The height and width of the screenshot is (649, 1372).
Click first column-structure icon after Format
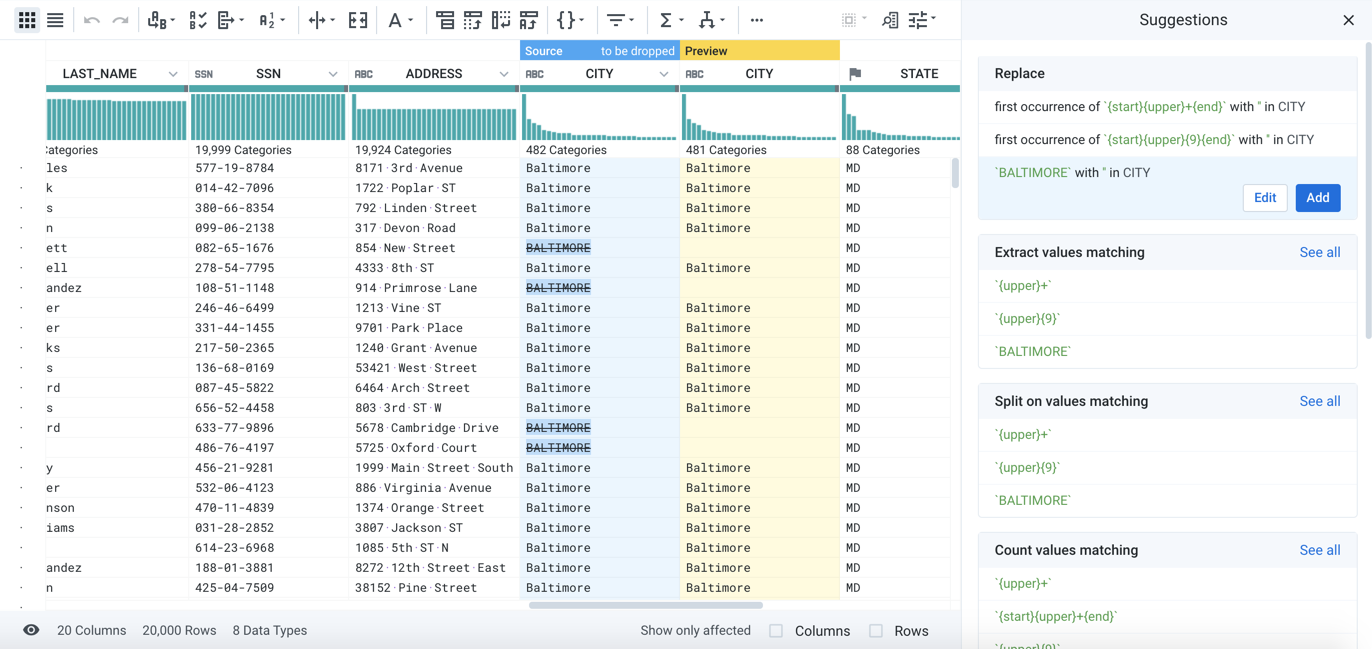(x=445, y=20)
